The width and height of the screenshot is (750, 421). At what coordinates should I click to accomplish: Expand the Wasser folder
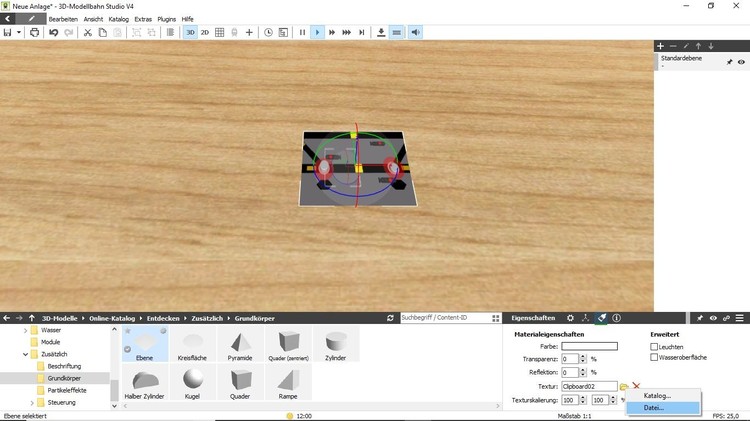tap(25, 330)
